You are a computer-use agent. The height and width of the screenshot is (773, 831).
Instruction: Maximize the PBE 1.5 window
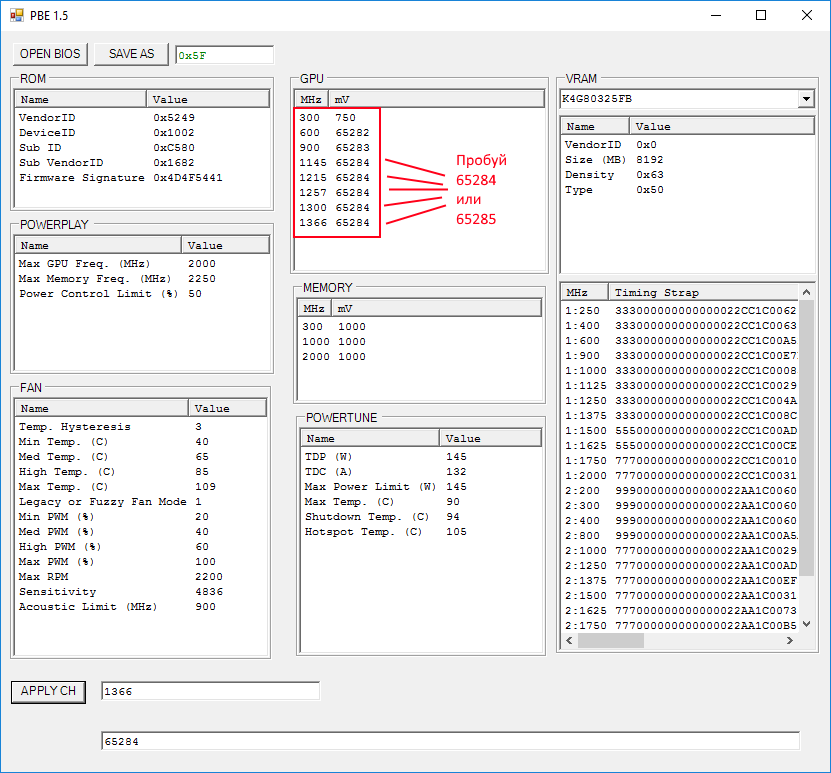(761, 15)
